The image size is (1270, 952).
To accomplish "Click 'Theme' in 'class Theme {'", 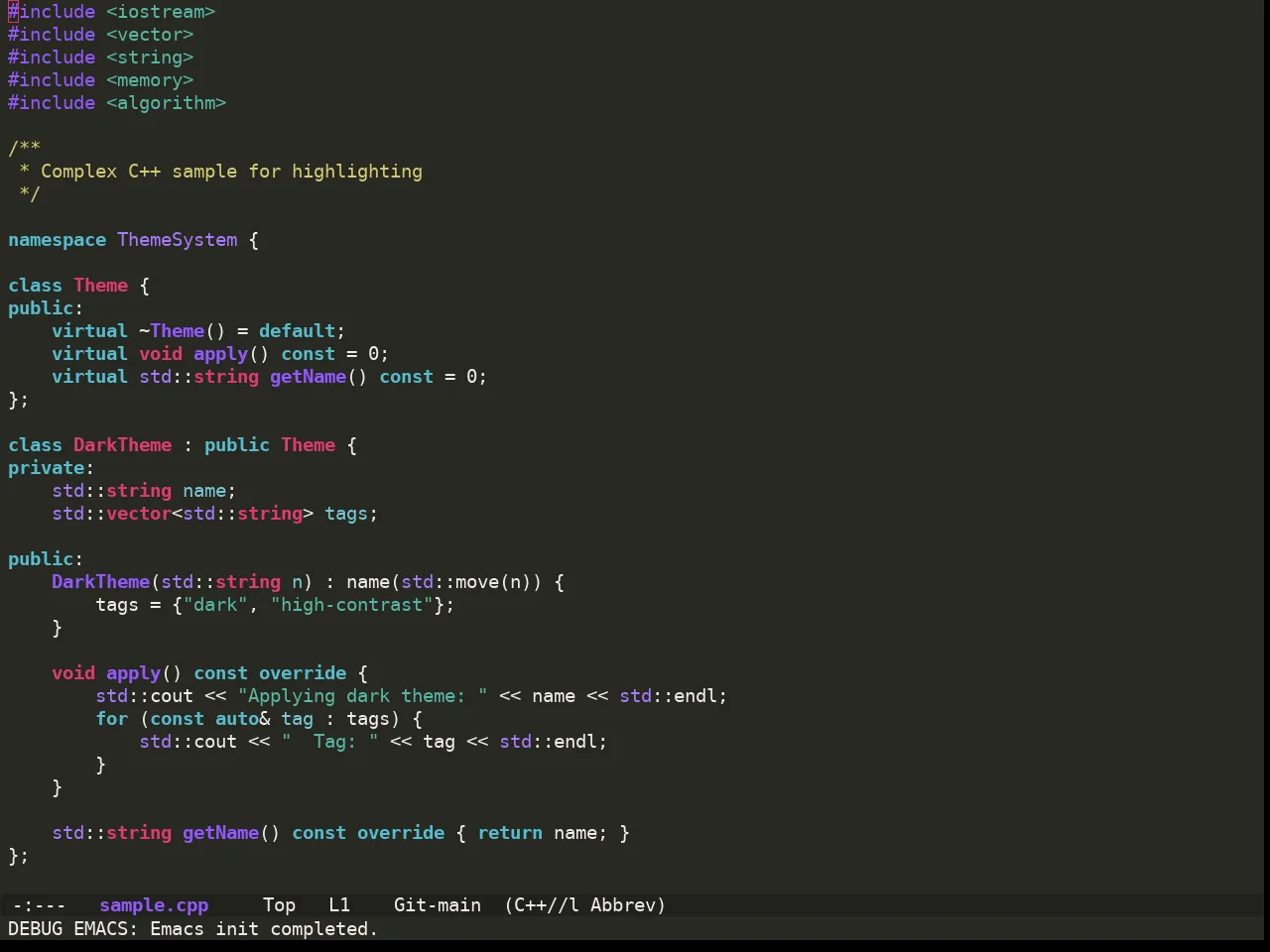I will pos(101,286).
